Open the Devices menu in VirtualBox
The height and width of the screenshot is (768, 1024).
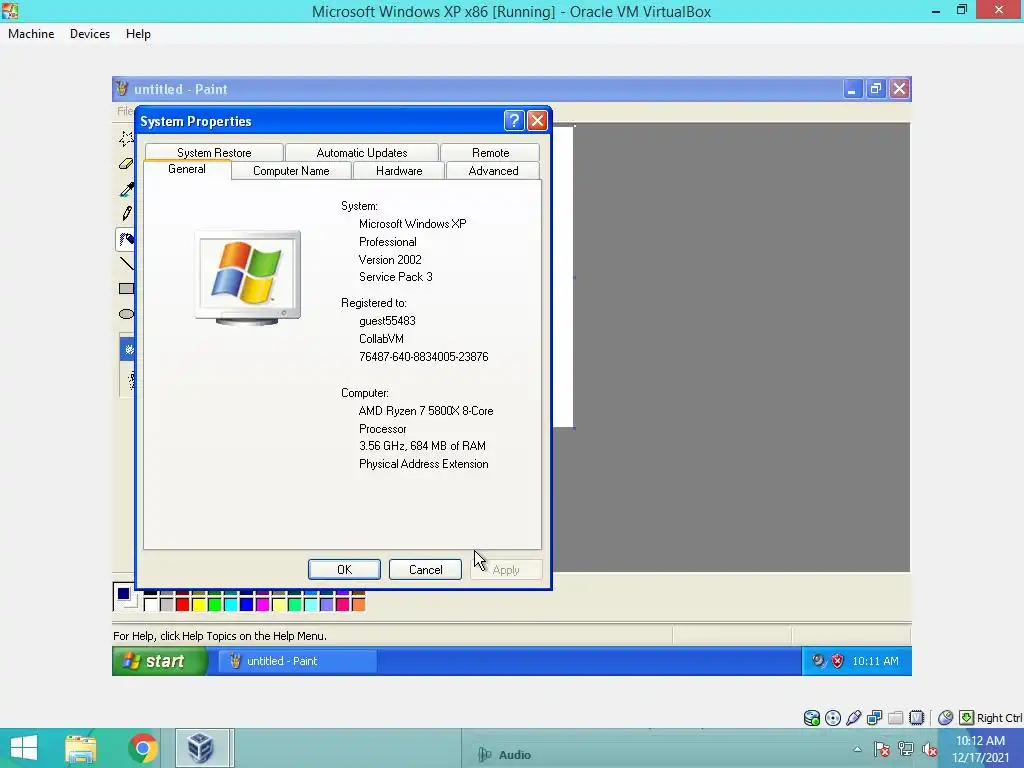click(90, 34)
